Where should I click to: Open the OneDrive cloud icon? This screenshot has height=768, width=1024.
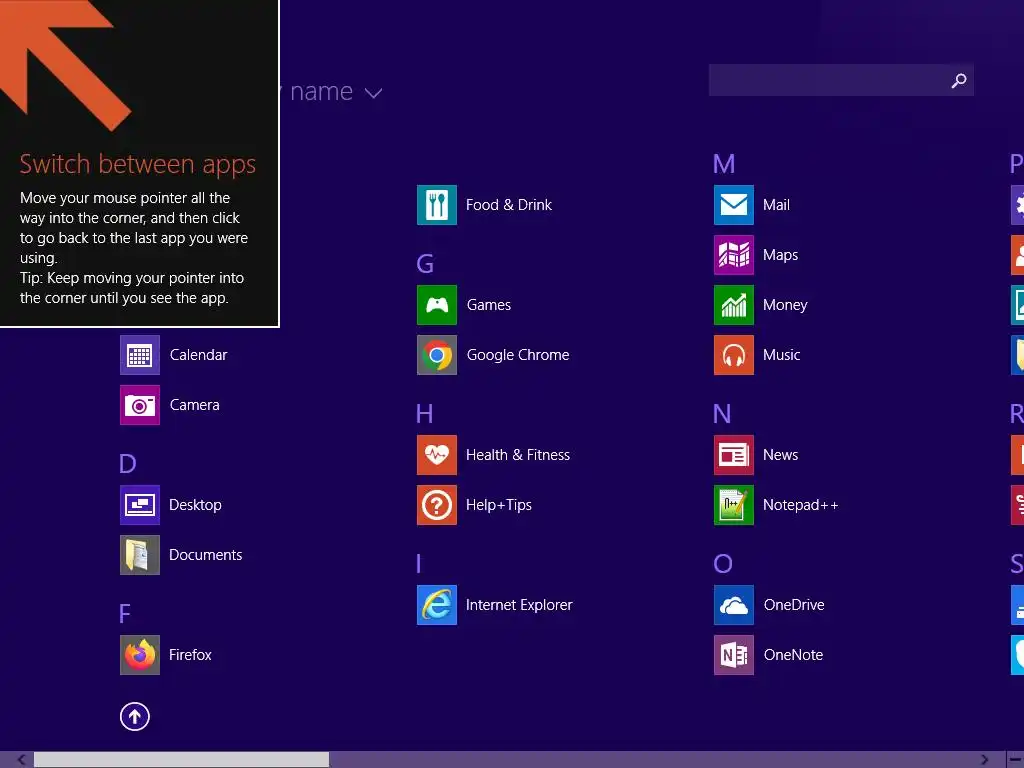point(734,605)
